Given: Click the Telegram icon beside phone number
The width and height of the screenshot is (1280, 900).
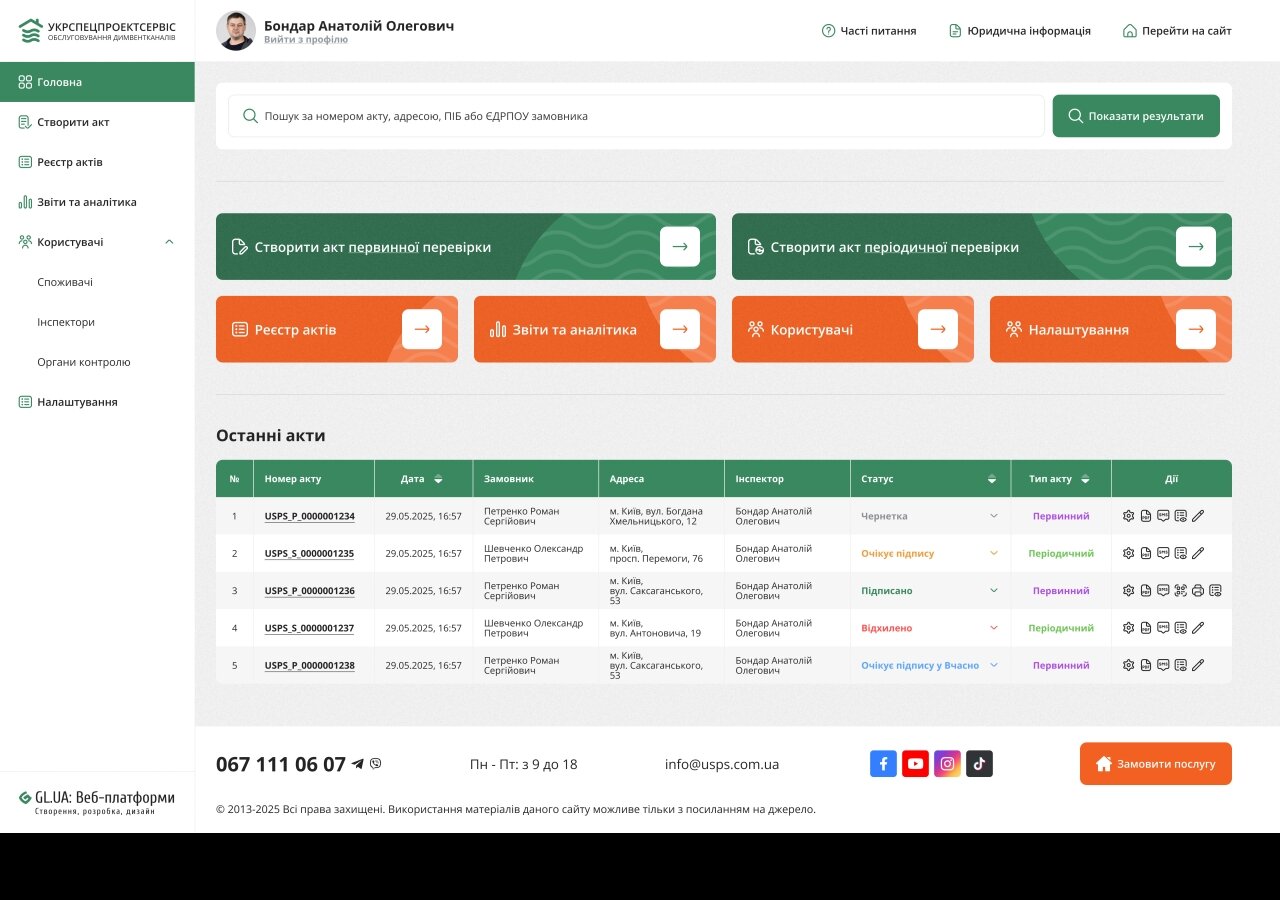Looking at the screenshot, I should coord(358,764).
